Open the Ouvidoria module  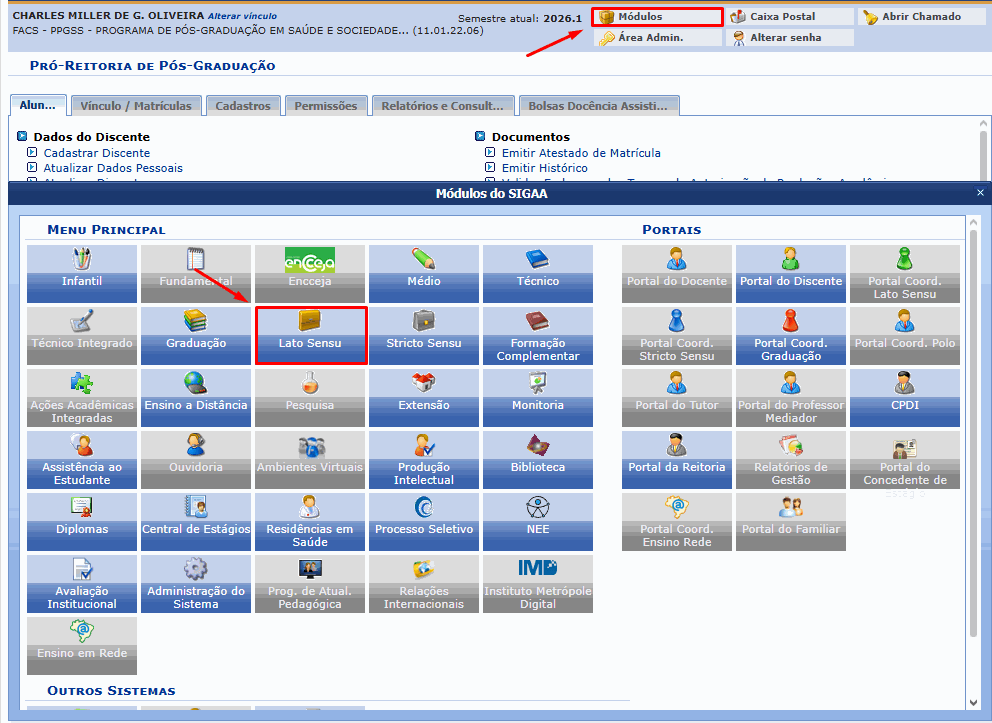[195, 460]
